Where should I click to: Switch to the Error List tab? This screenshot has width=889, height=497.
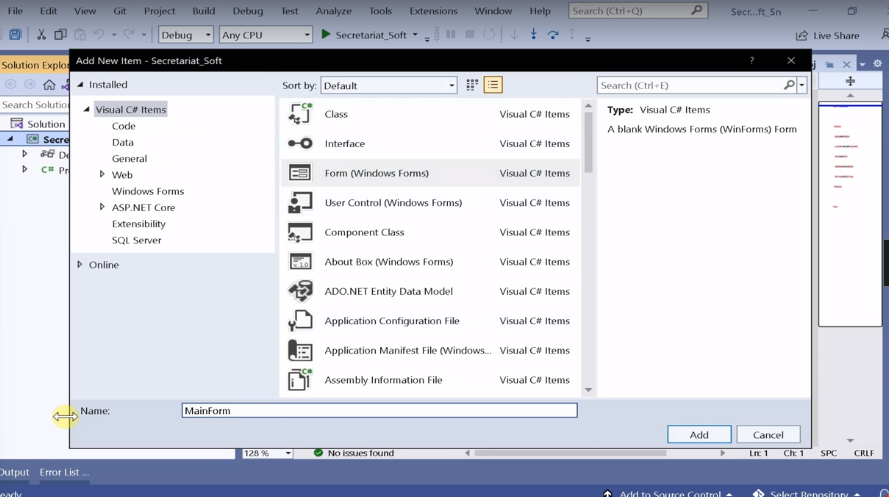[x=64, y=472]
